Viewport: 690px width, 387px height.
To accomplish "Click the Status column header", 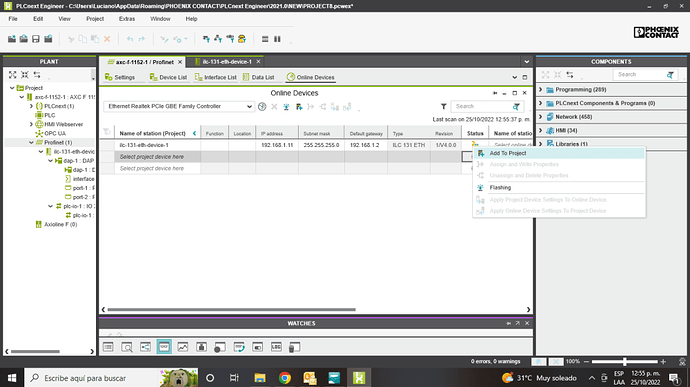I will pyautogui.click(x=475, y=133).
